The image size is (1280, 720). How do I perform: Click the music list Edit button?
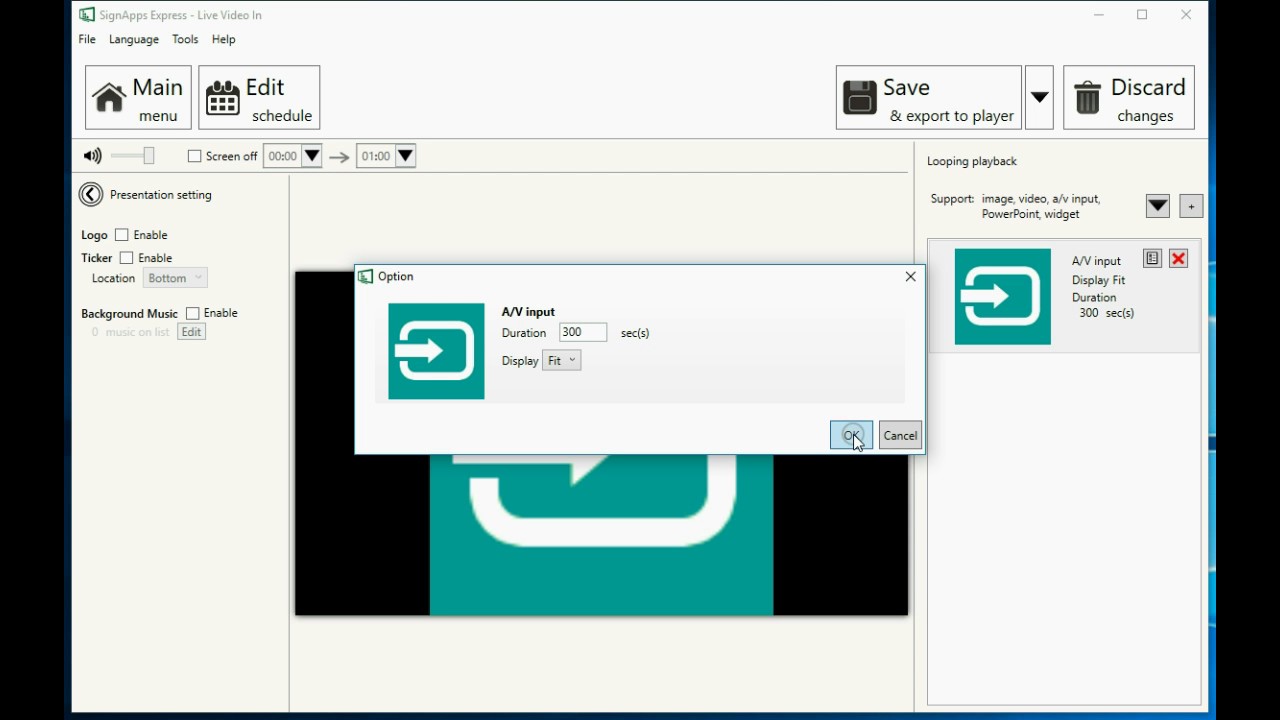pyautogui.click(x=191, y=332)
